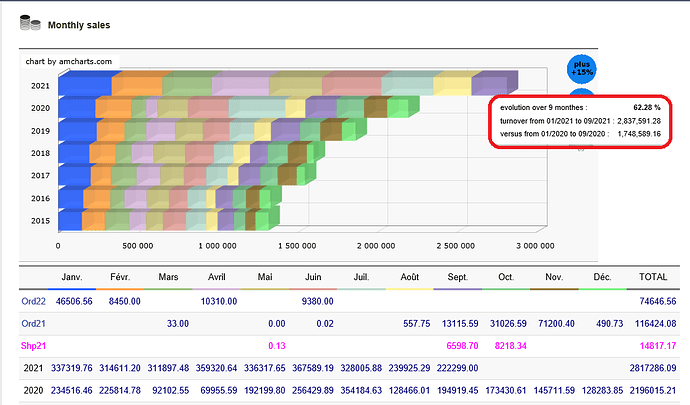Click the Ord22 February value 8450.00
The width and height of the screenshot is (690, 405).
125,302
